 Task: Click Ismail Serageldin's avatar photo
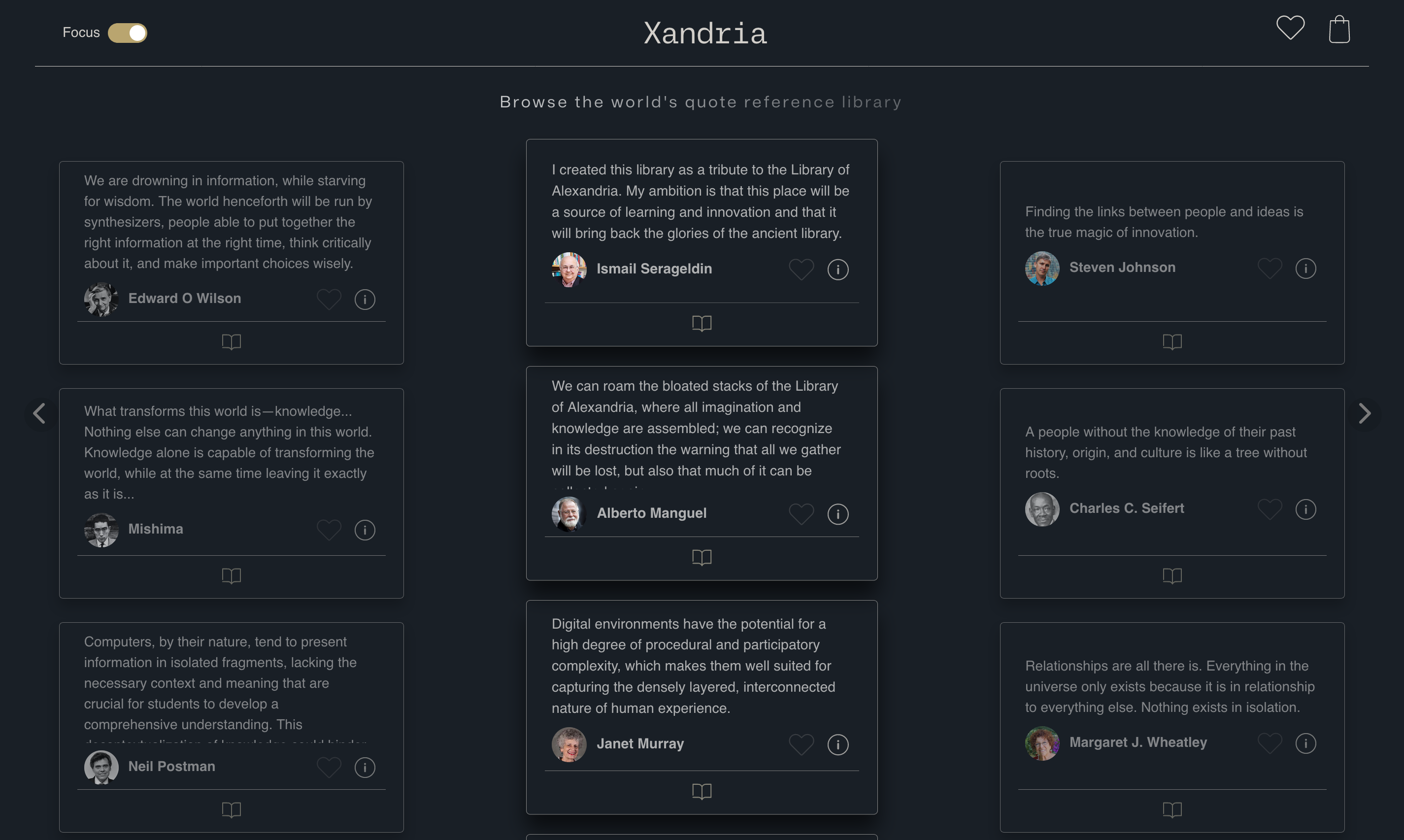pos(569,269)
